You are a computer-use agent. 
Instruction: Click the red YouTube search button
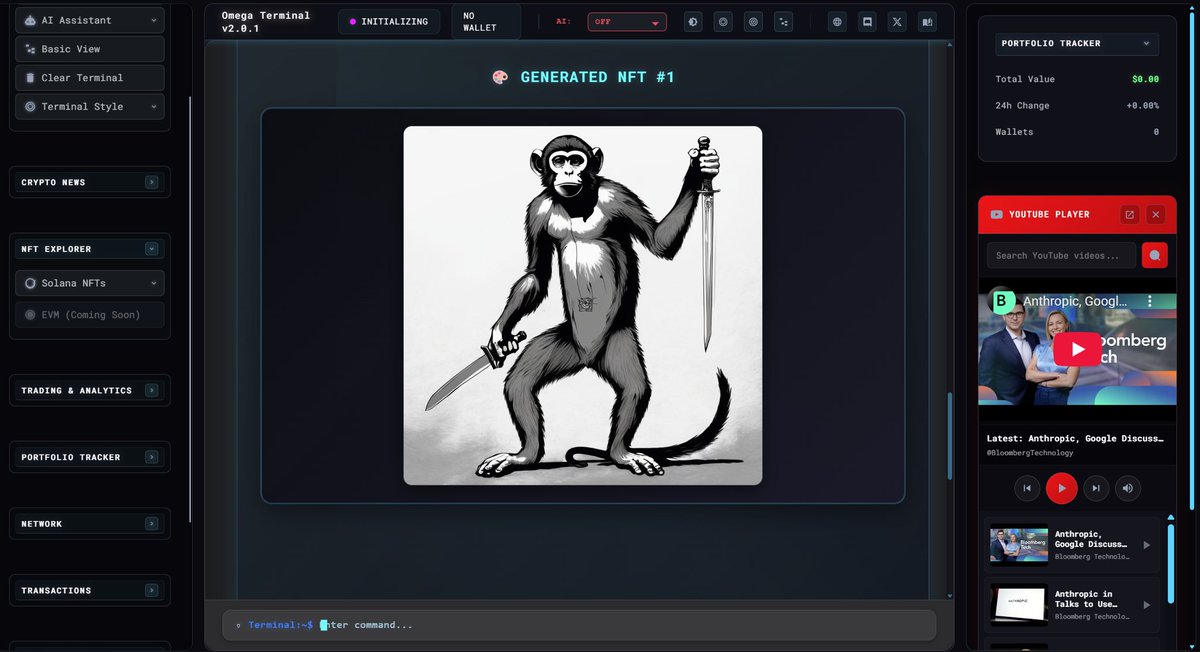coord(1154,255)
